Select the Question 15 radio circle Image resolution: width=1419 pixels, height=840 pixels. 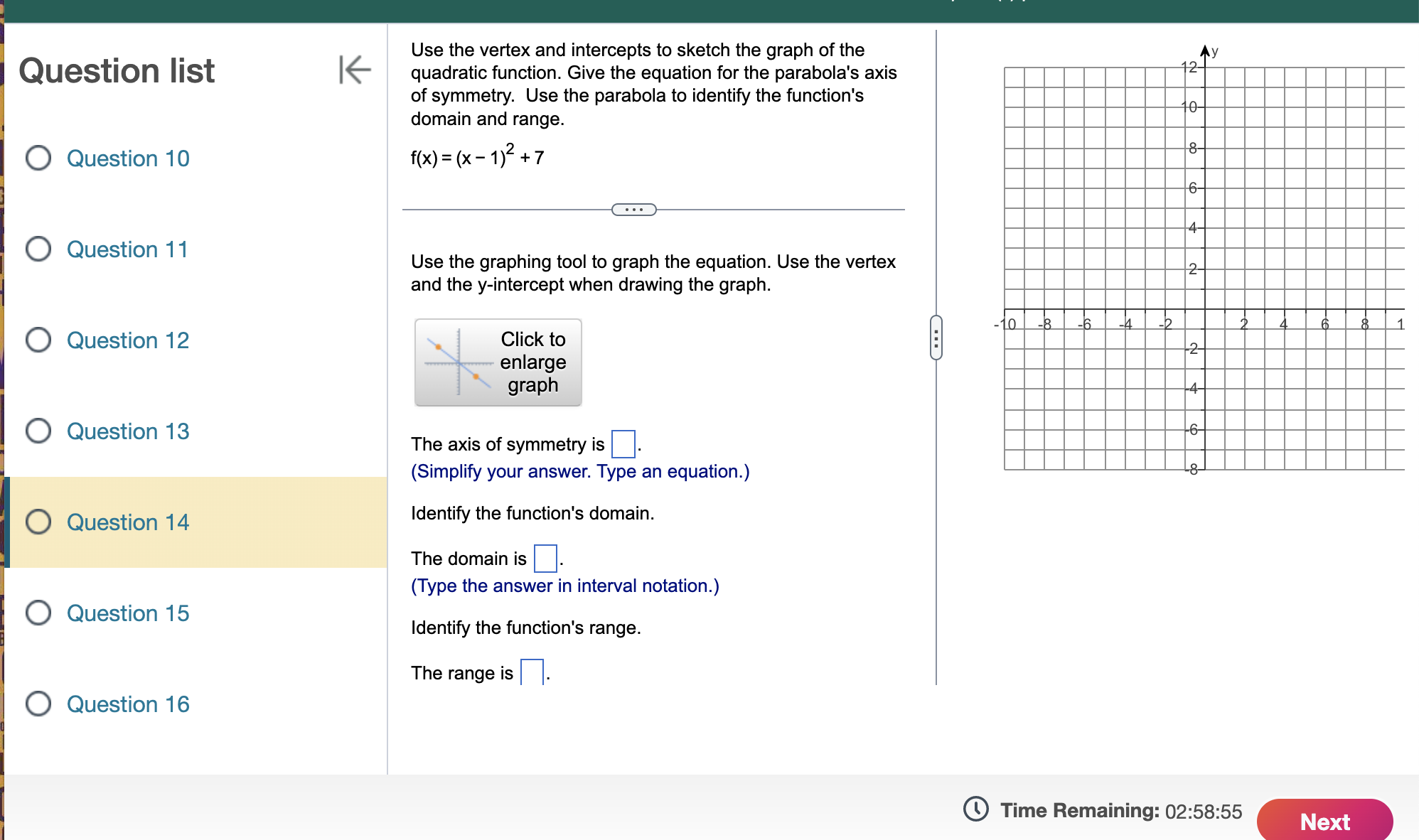[x=38, y=613]
